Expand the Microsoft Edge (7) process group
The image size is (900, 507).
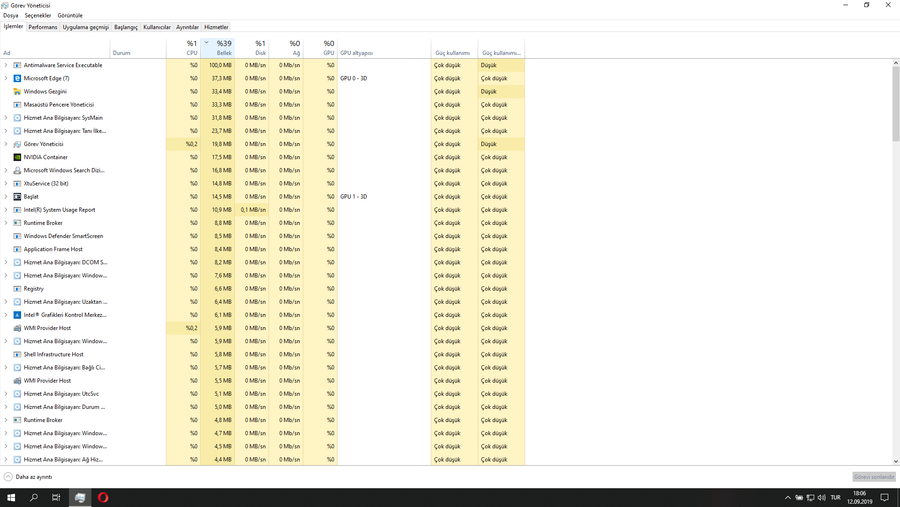click(x=6, y=78)
